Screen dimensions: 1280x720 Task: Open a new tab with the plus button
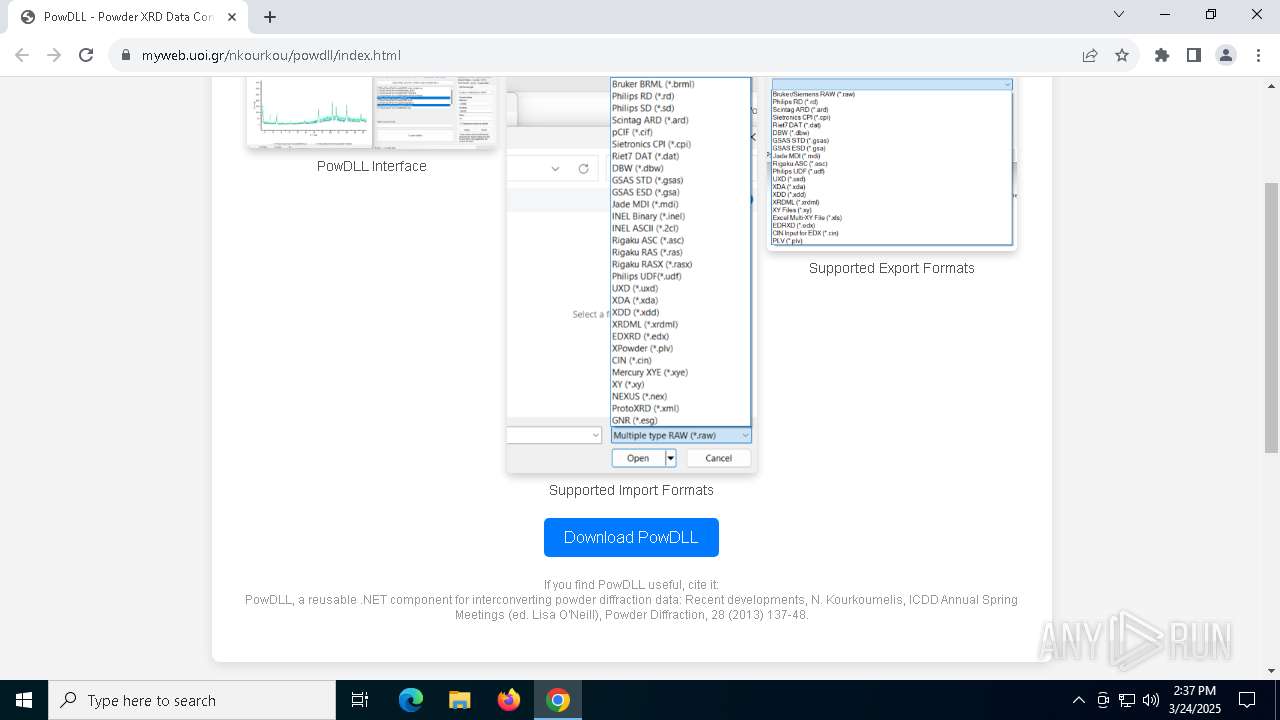[x=270, y=17]
